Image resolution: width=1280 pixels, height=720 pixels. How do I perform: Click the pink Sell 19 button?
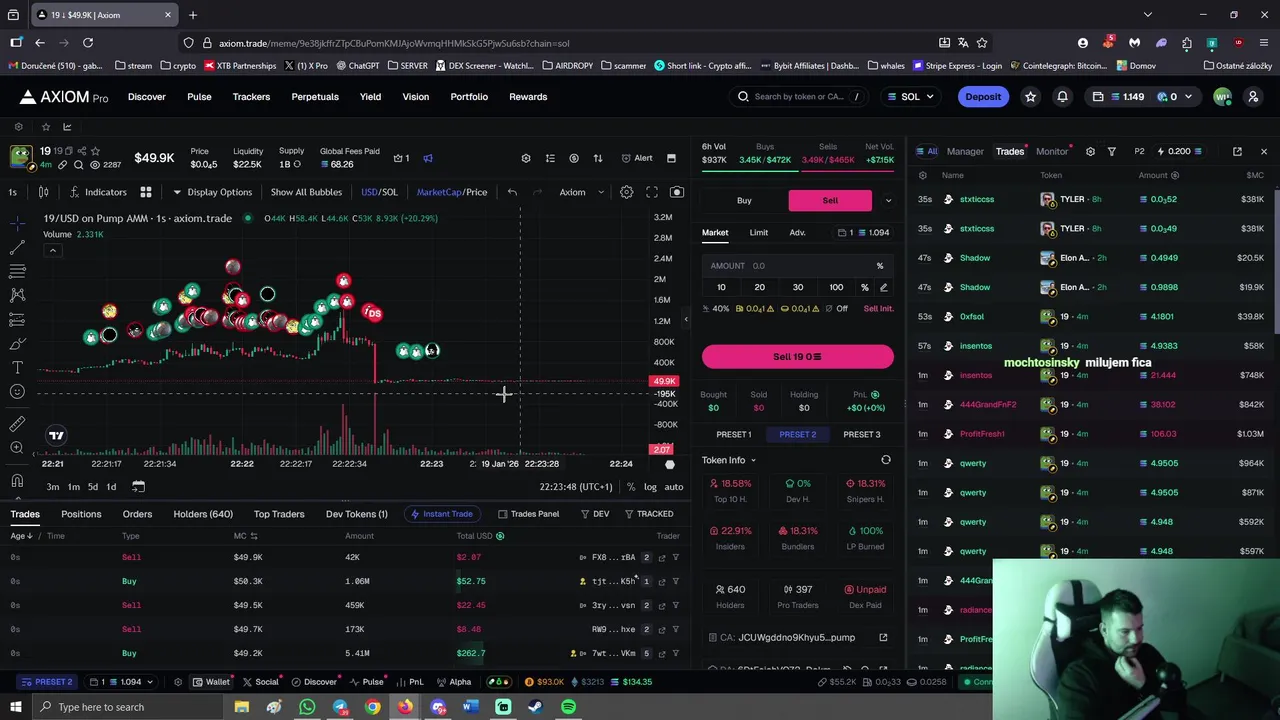[x=798, y=357]
